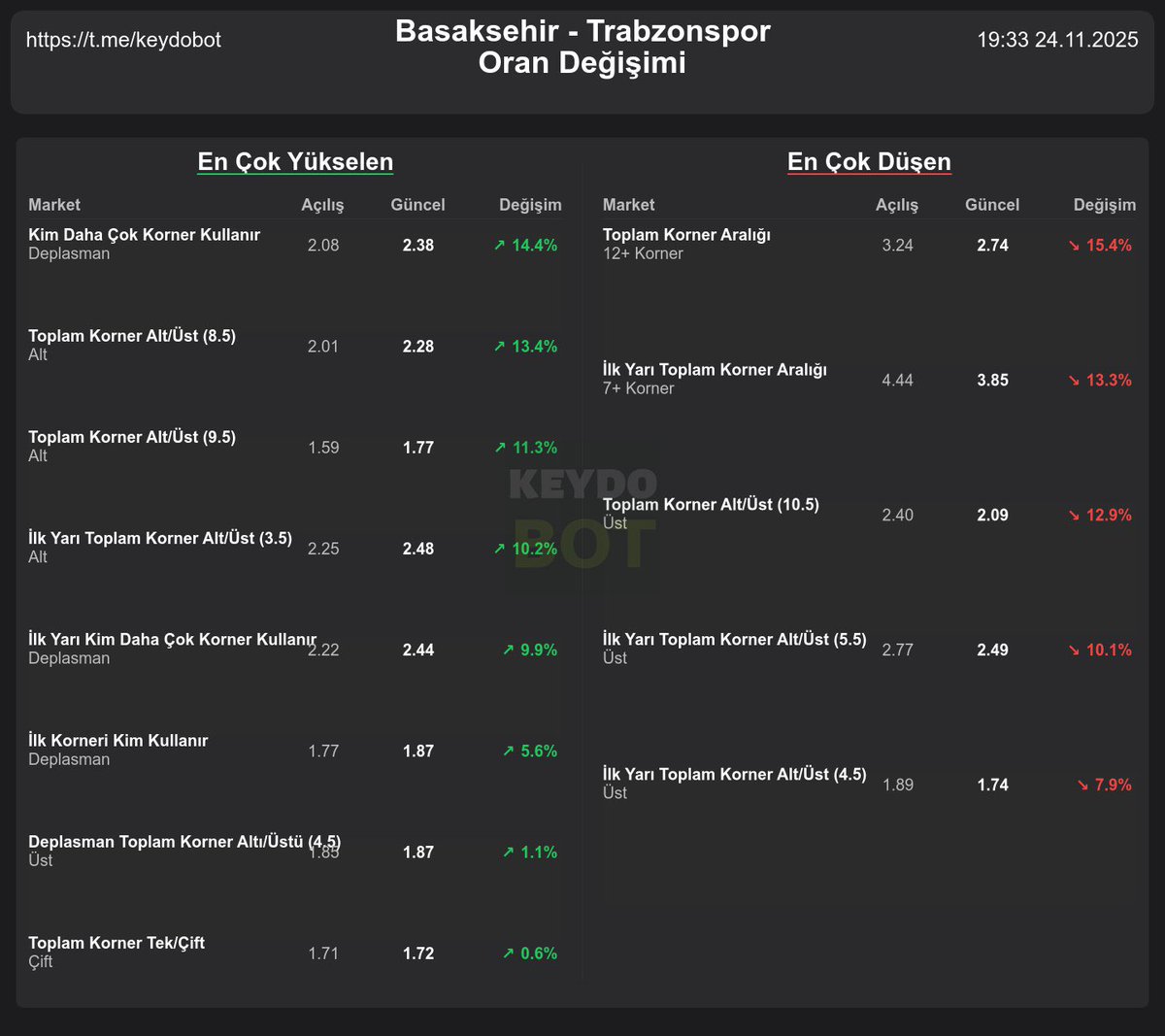
Task: Toggle the Üst option under Toplam Korner Alt/Üst (10.5)
Action: 612,522
